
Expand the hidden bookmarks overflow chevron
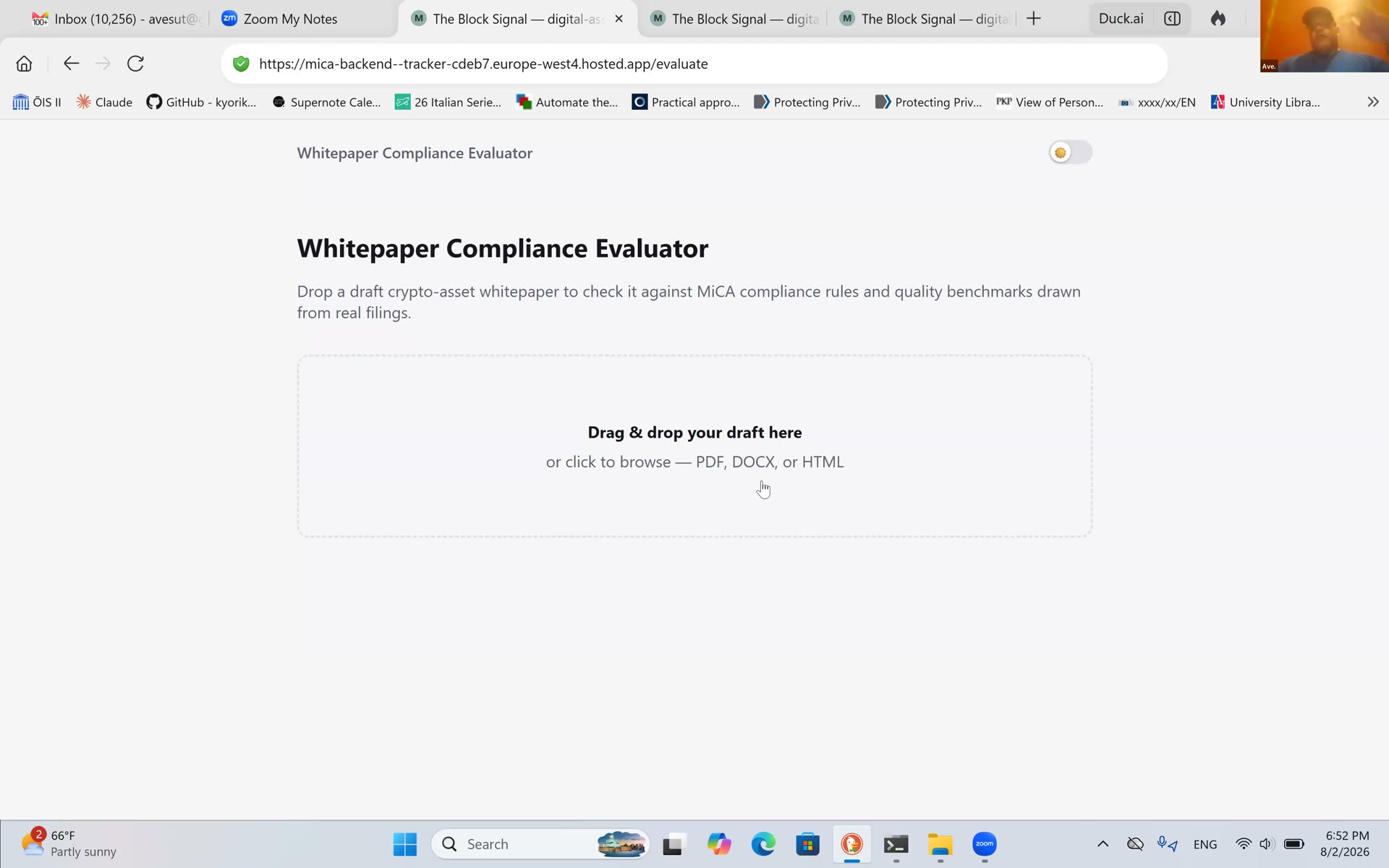(1372, 102)
